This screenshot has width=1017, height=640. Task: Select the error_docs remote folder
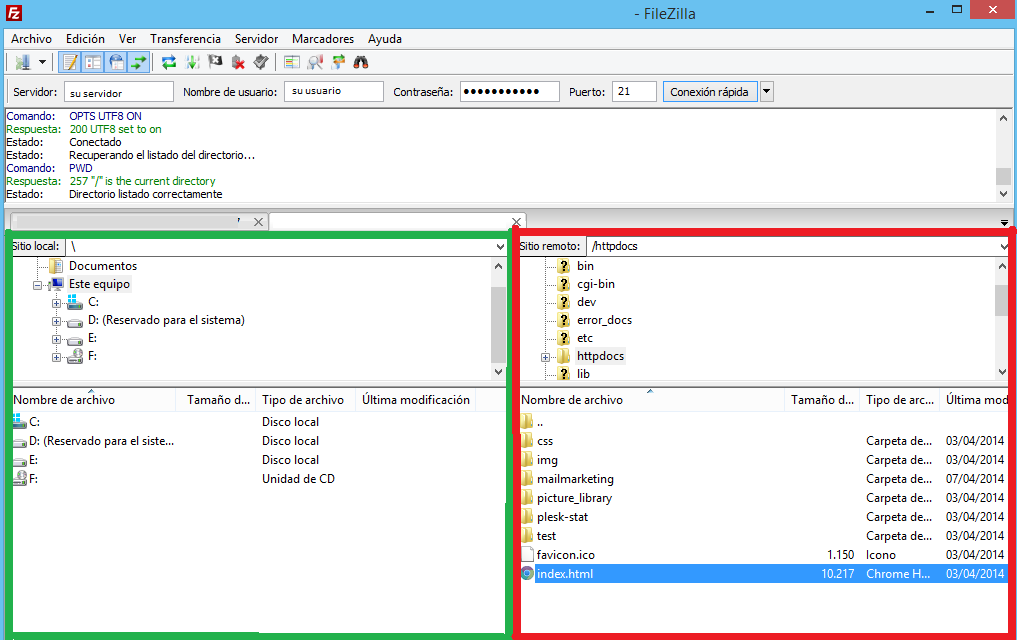coord(604,320)
